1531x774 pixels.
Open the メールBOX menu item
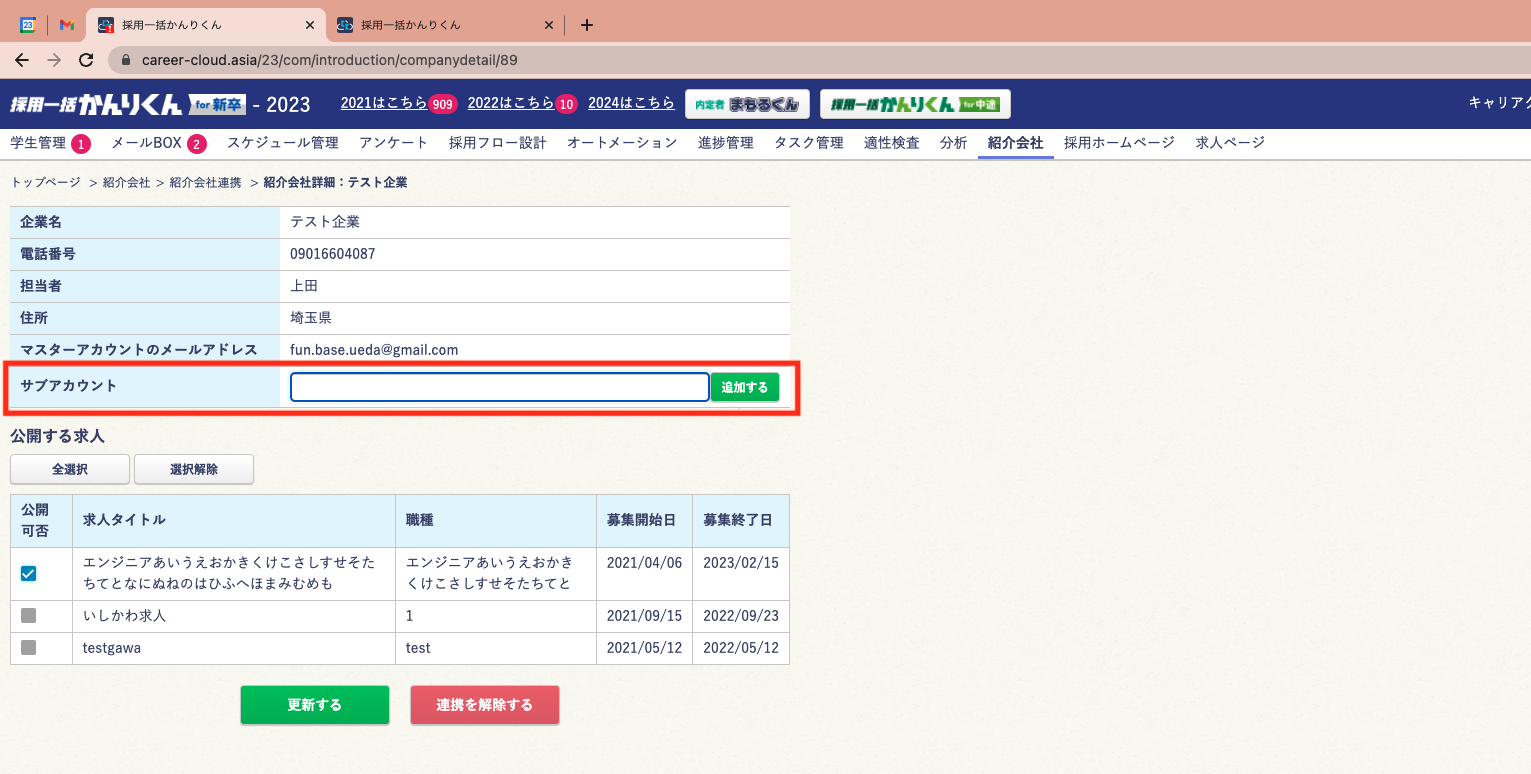[146, 143]
